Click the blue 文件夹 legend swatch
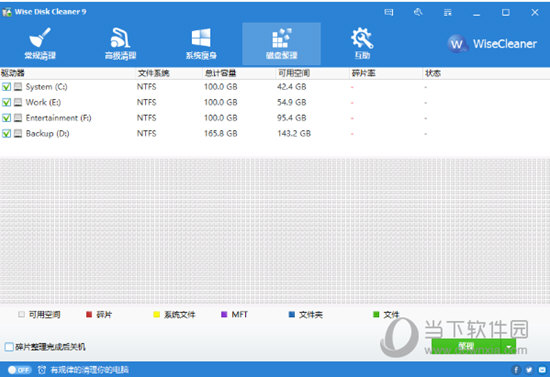The image size is (550, 377). (291, 315)
